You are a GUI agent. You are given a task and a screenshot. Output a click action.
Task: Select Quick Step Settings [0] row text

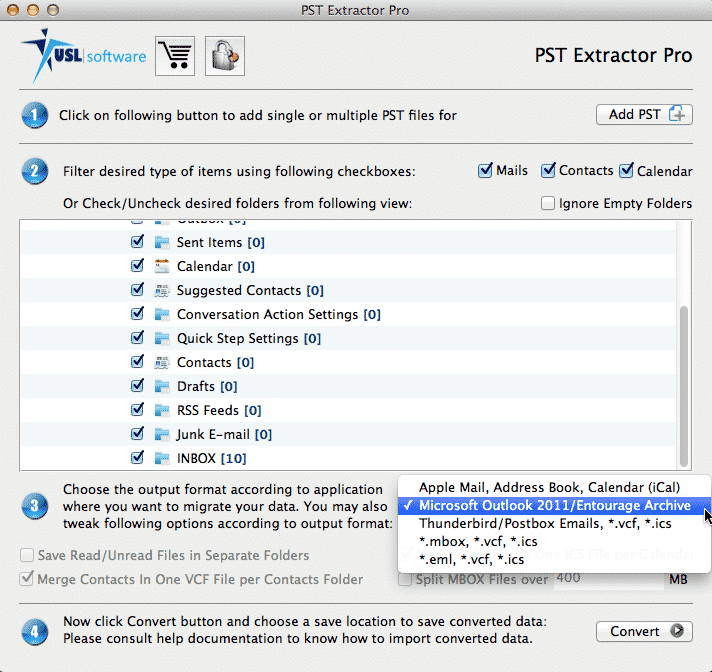[x=249, y=338]
